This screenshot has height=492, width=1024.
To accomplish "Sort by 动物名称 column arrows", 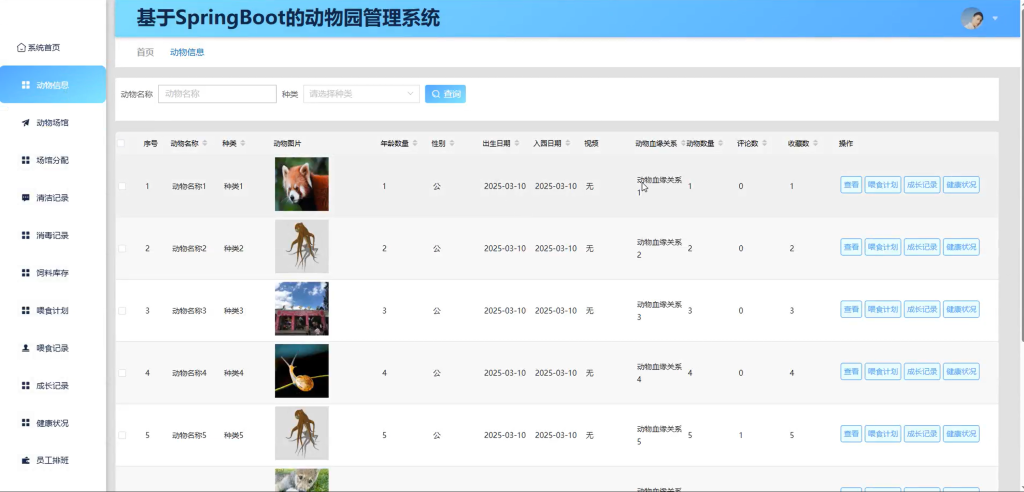I will (204, 143).
